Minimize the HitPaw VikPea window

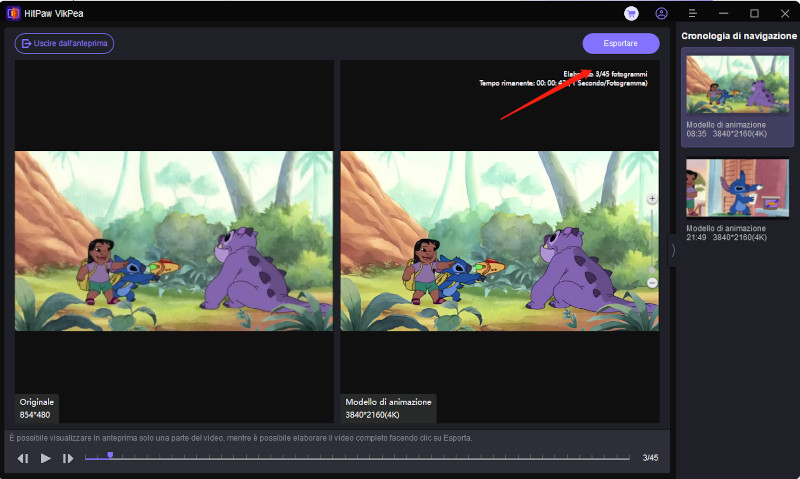pyautogui.click(x=723, y=14)
